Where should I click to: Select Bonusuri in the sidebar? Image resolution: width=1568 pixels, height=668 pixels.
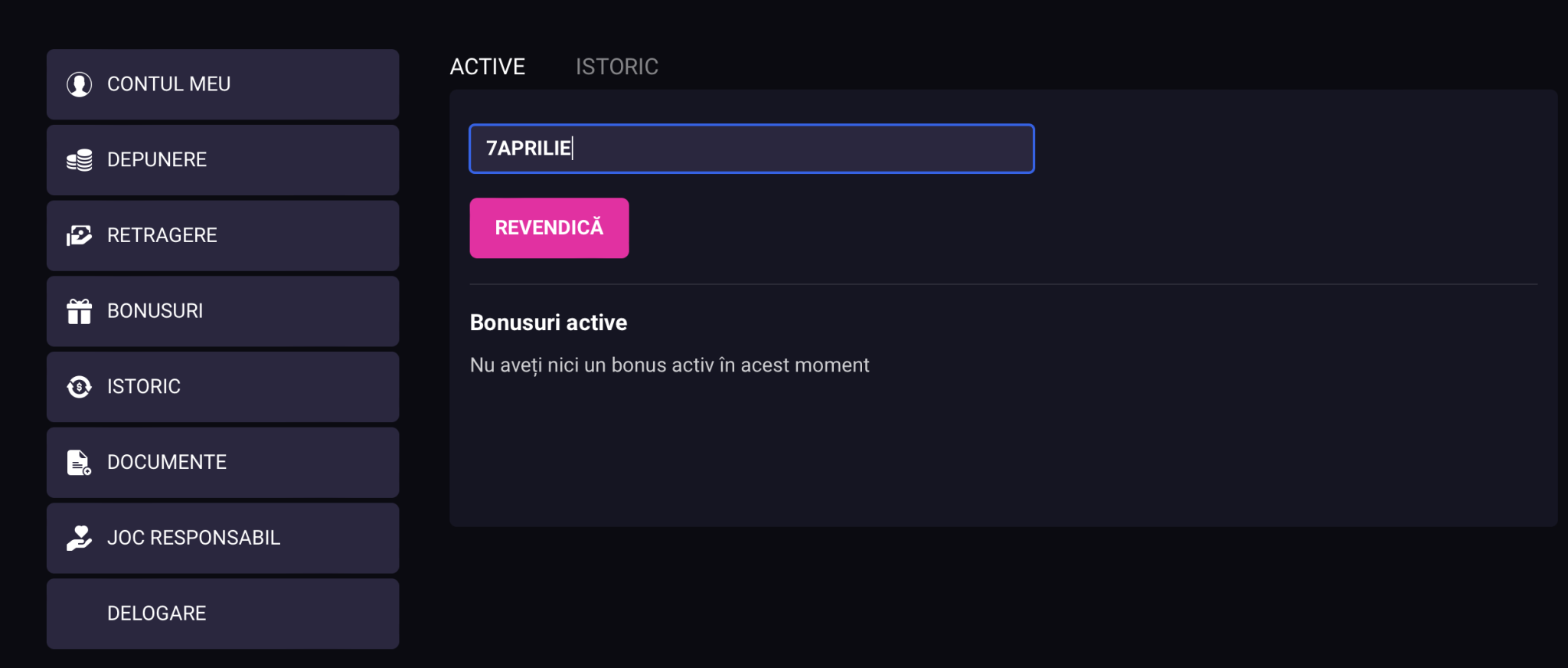pos(223,311)
